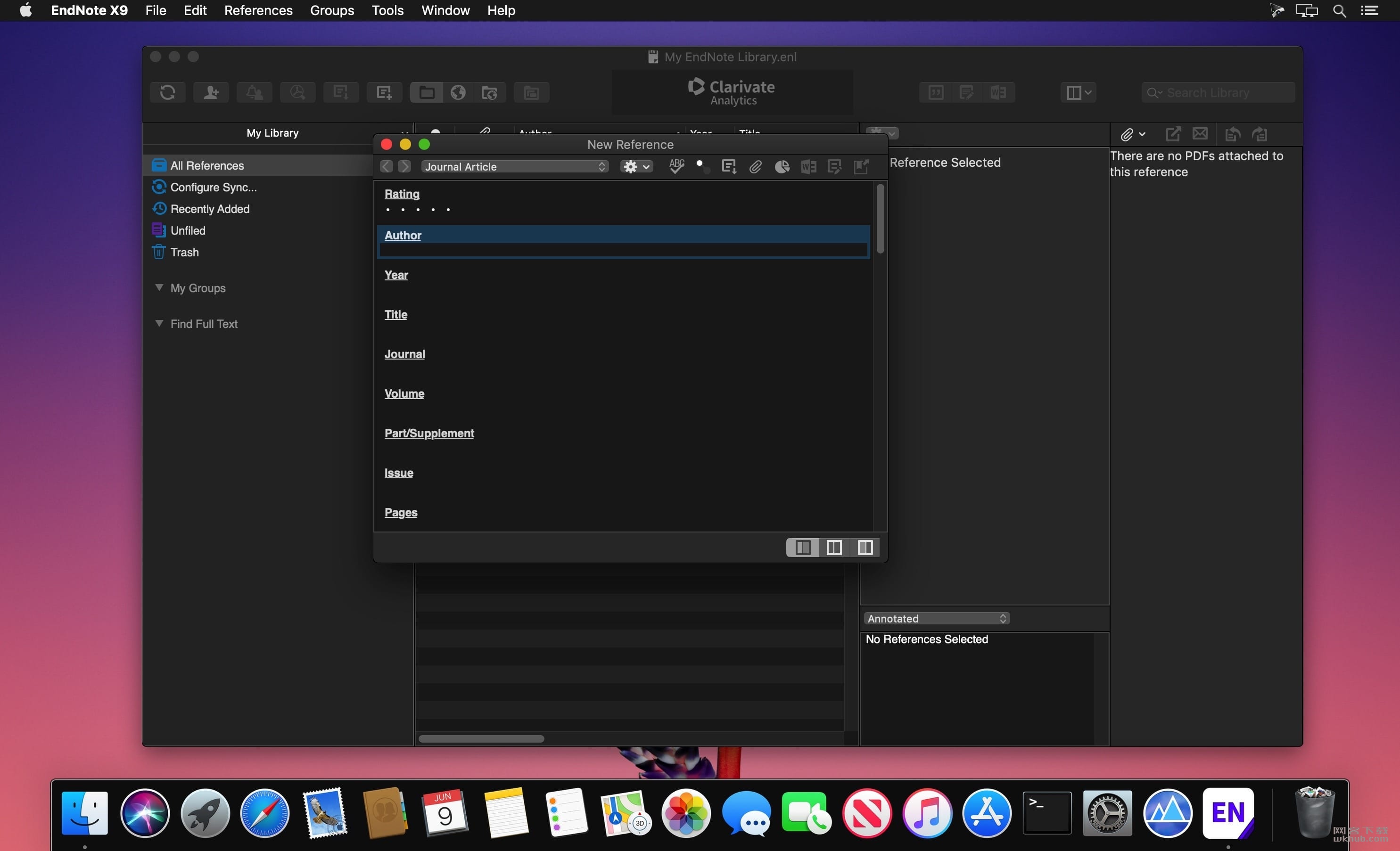
Task: Click the Import reference down-arrow icon in main toolbar
Action: click(x=341, y=92)
